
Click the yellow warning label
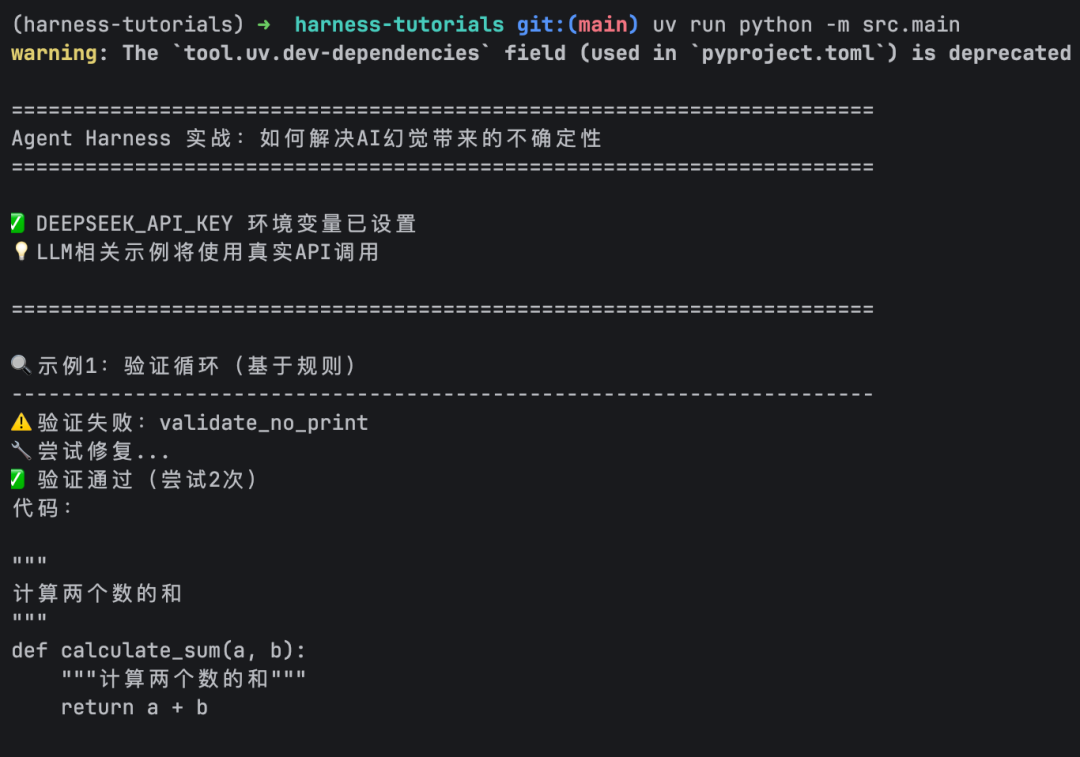(55, 53)
